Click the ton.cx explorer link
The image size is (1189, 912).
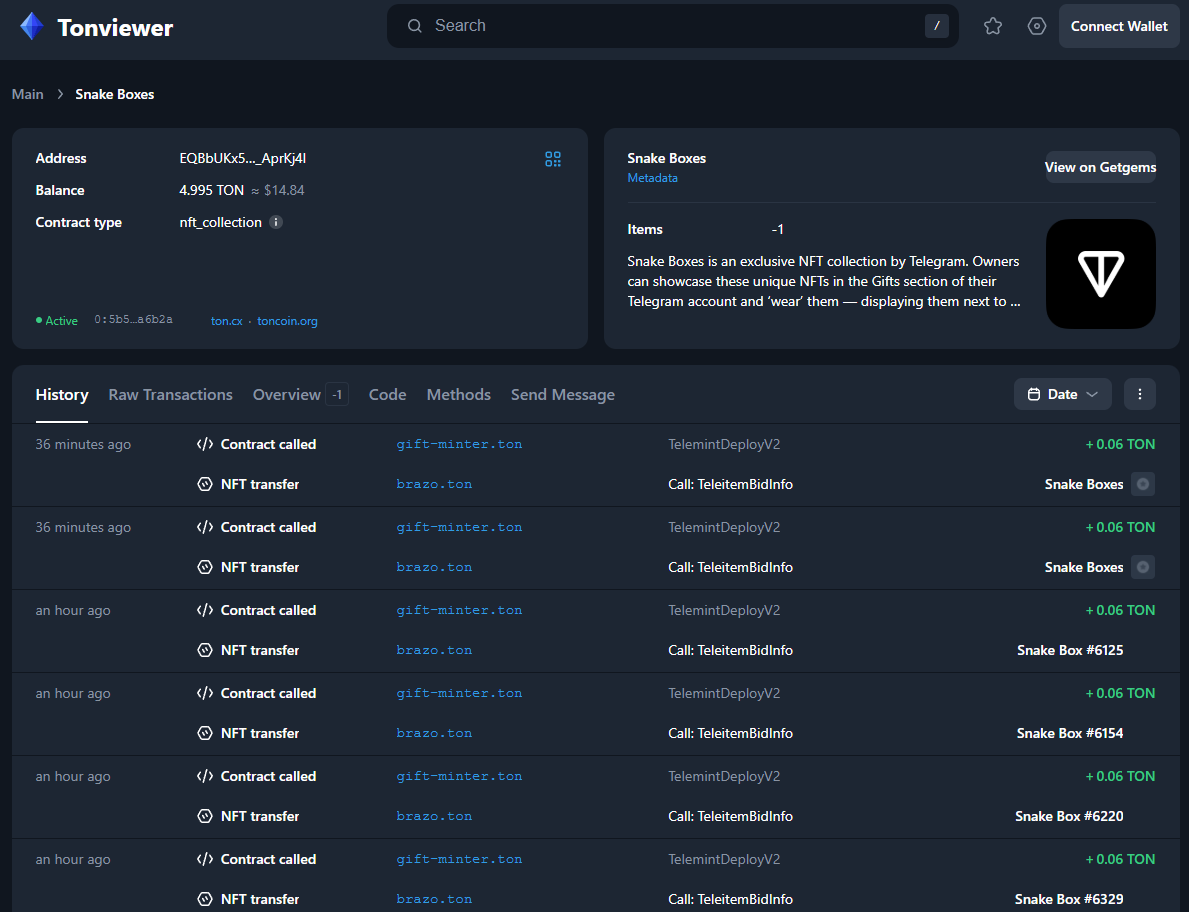pos(226,321)
